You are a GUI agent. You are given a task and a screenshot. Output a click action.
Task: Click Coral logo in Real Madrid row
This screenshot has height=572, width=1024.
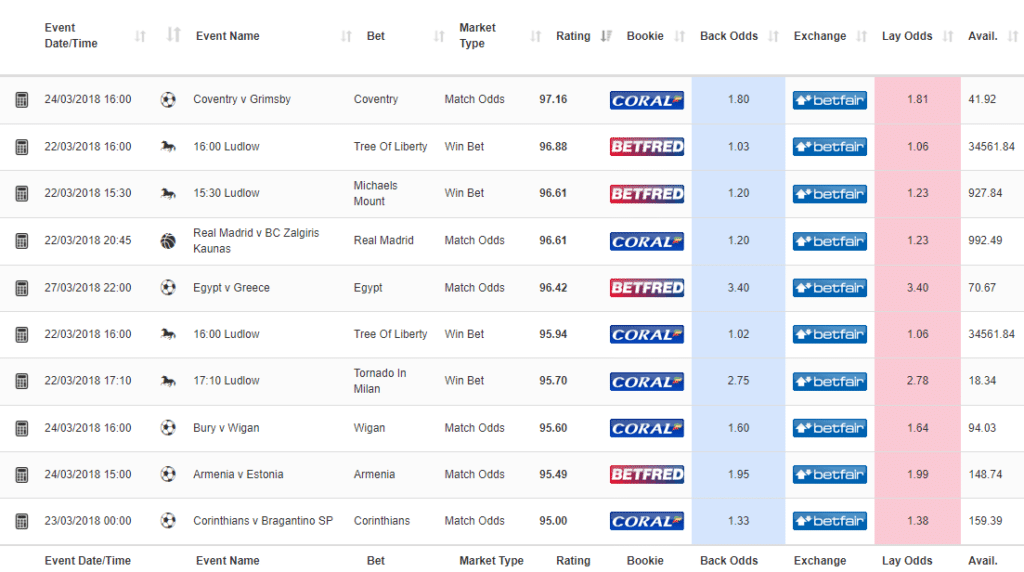647,241
